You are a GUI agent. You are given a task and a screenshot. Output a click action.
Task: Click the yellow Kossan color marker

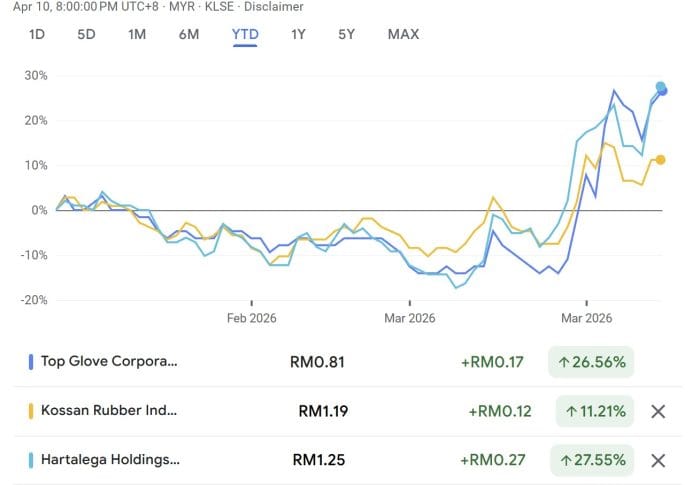tap(32, 411)
